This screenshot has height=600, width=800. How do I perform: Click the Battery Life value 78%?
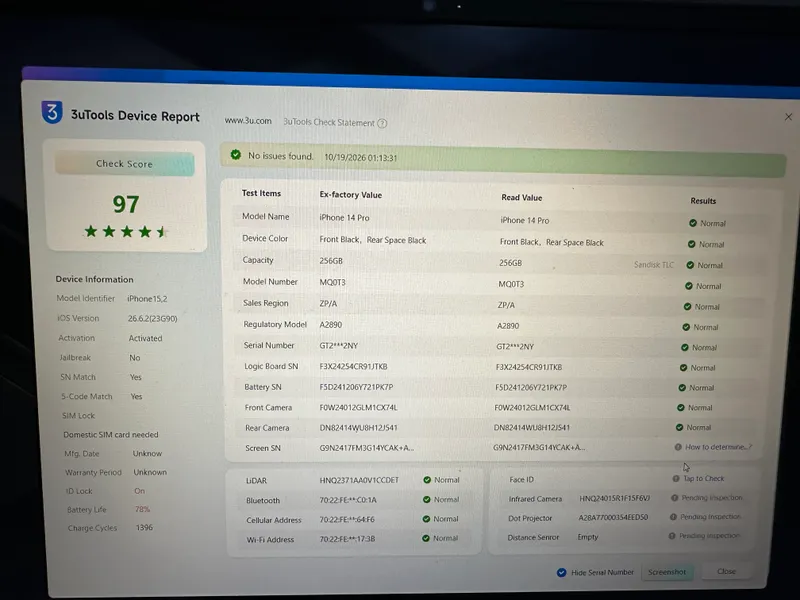pyautogui.click(x=142, y=509)
